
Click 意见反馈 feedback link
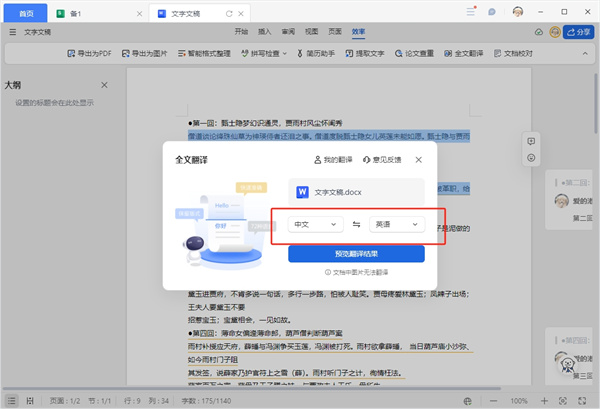click(x=382, y=160)
